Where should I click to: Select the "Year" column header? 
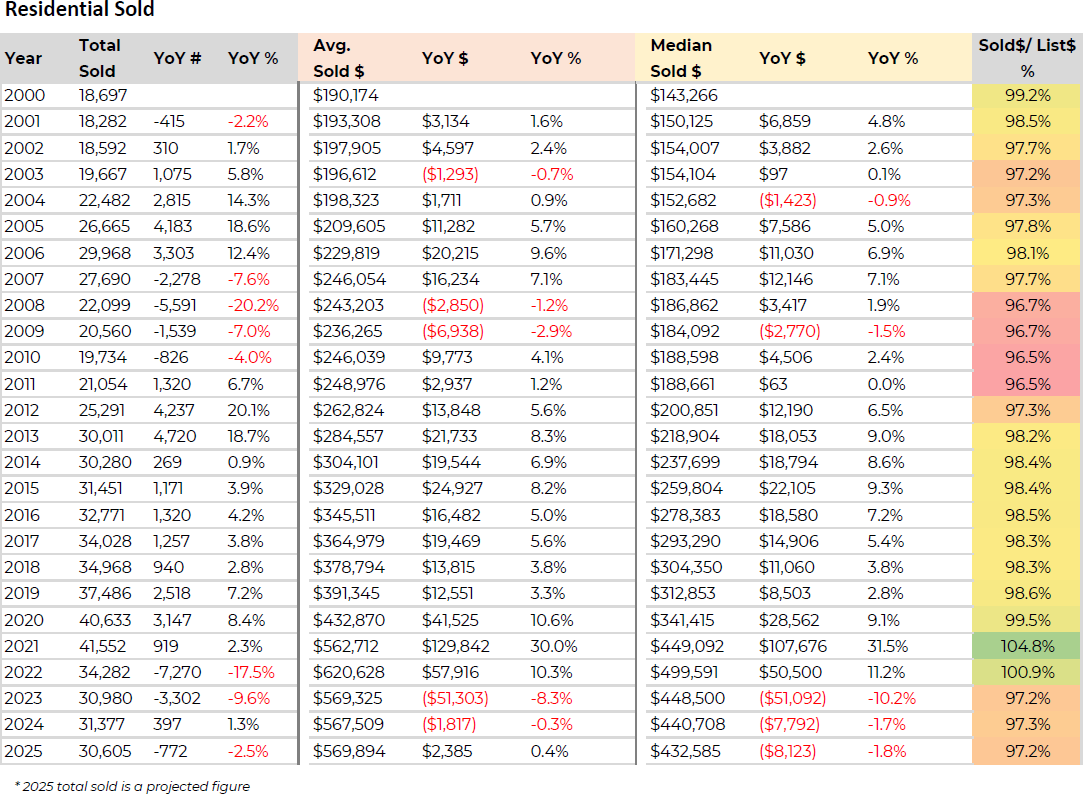(23, 58)
